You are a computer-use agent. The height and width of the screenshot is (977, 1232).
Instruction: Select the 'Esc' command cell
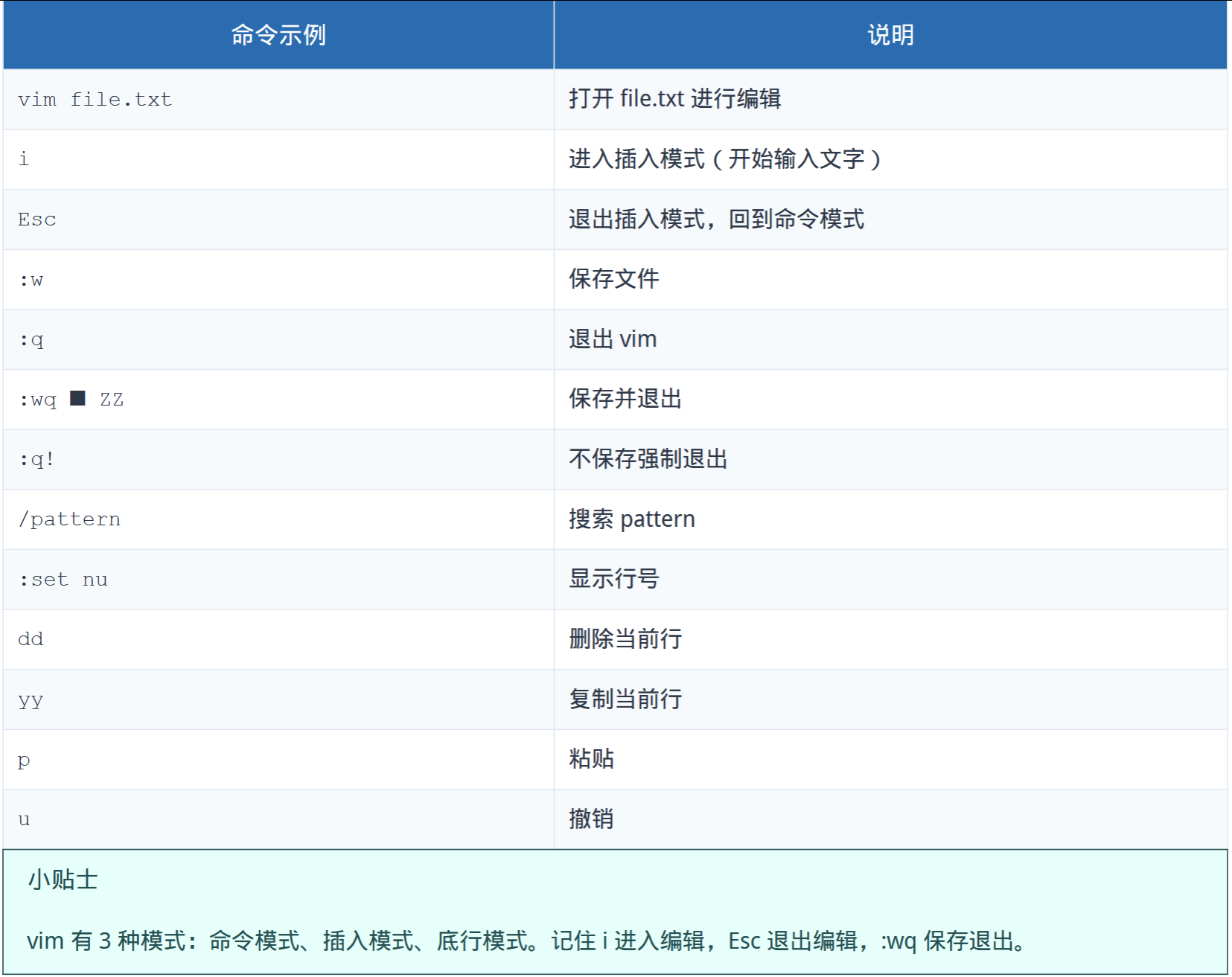coord(278,220)
